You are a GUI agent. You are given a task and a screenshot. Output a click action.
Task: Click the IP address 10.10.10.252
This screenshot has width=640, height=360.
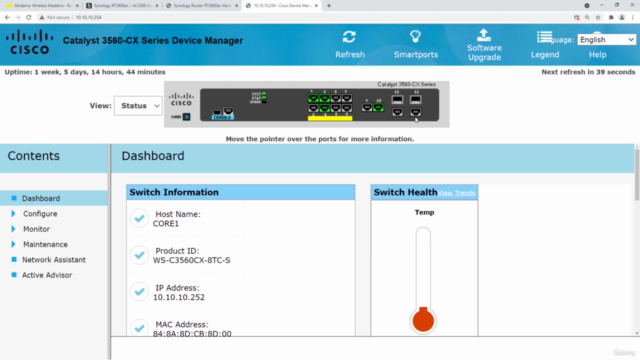(179, 297)
